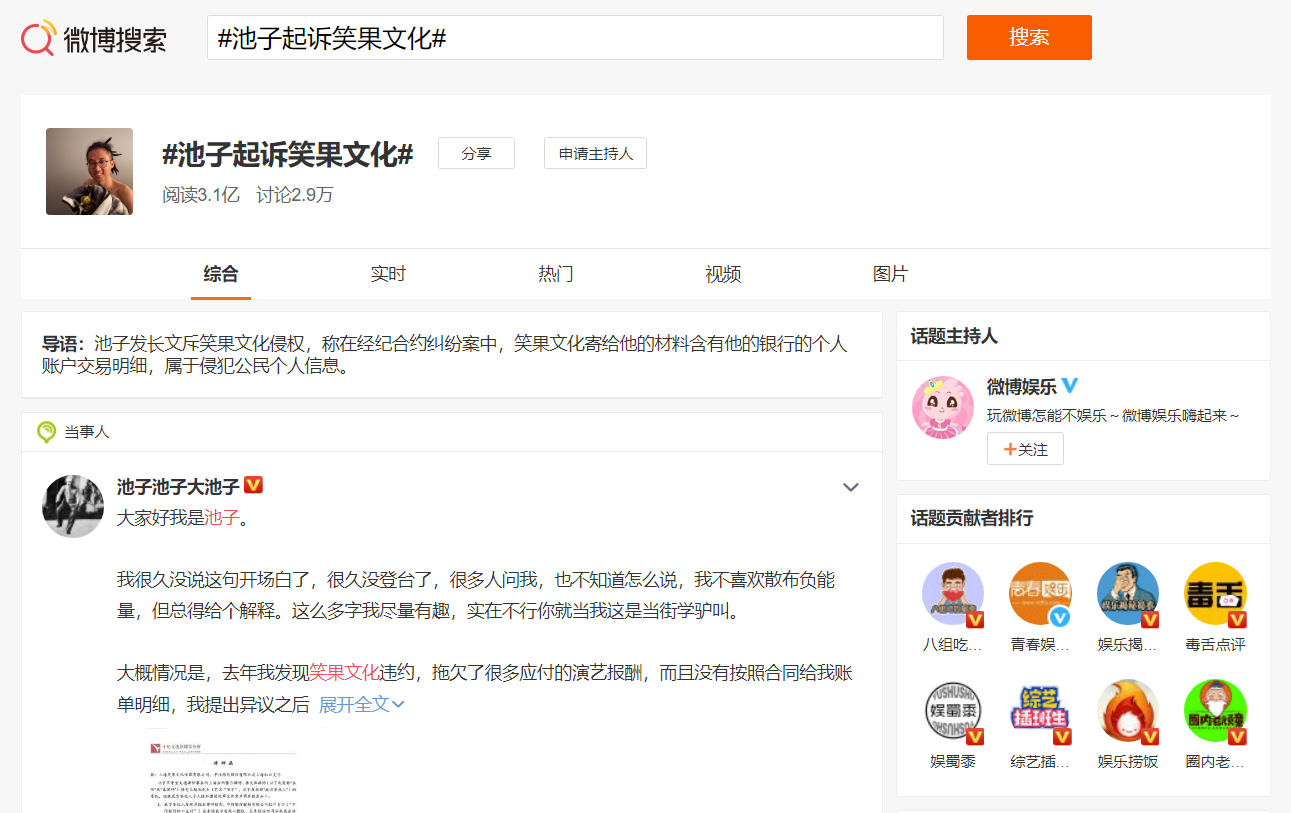Click the 讨论2.9万 discussion count

[x=295, y=195]
